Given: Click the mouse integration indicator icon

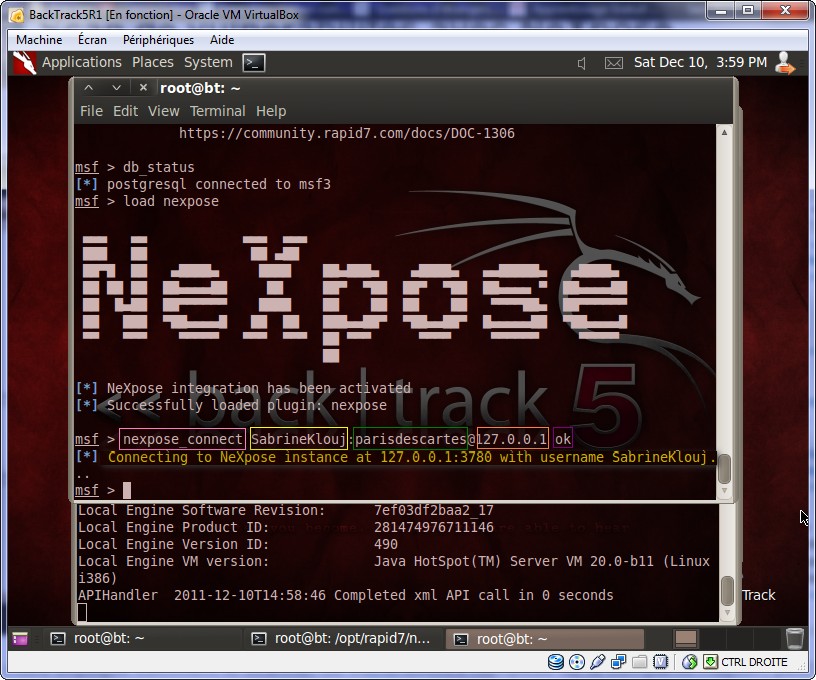Looking at the screenshot, I should 690,662.
